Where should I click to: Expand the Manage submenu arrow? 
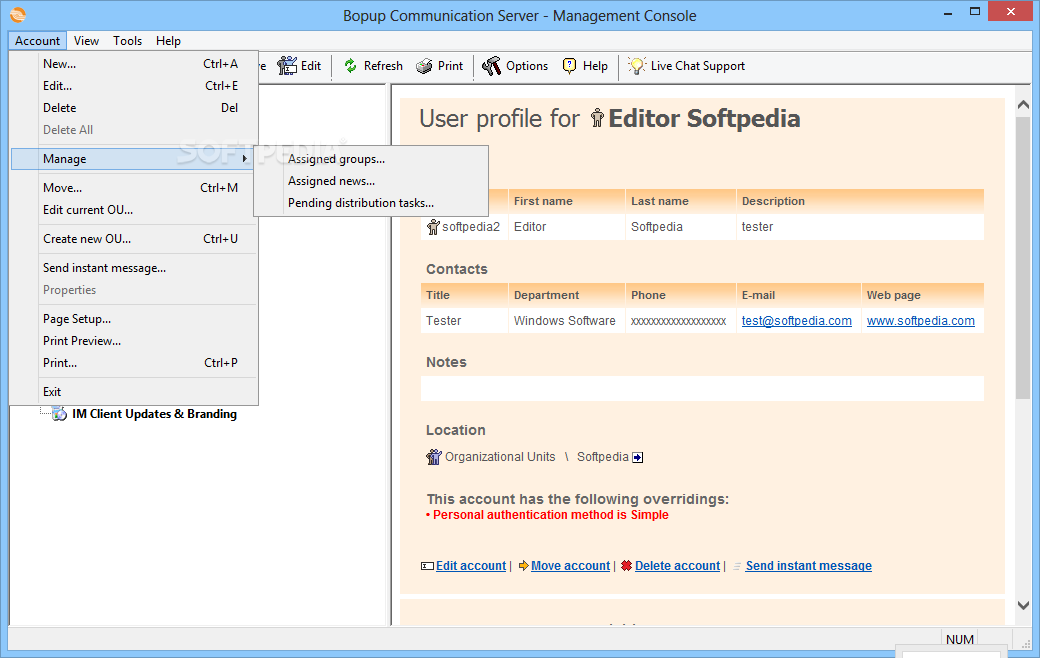coord(245,159)
